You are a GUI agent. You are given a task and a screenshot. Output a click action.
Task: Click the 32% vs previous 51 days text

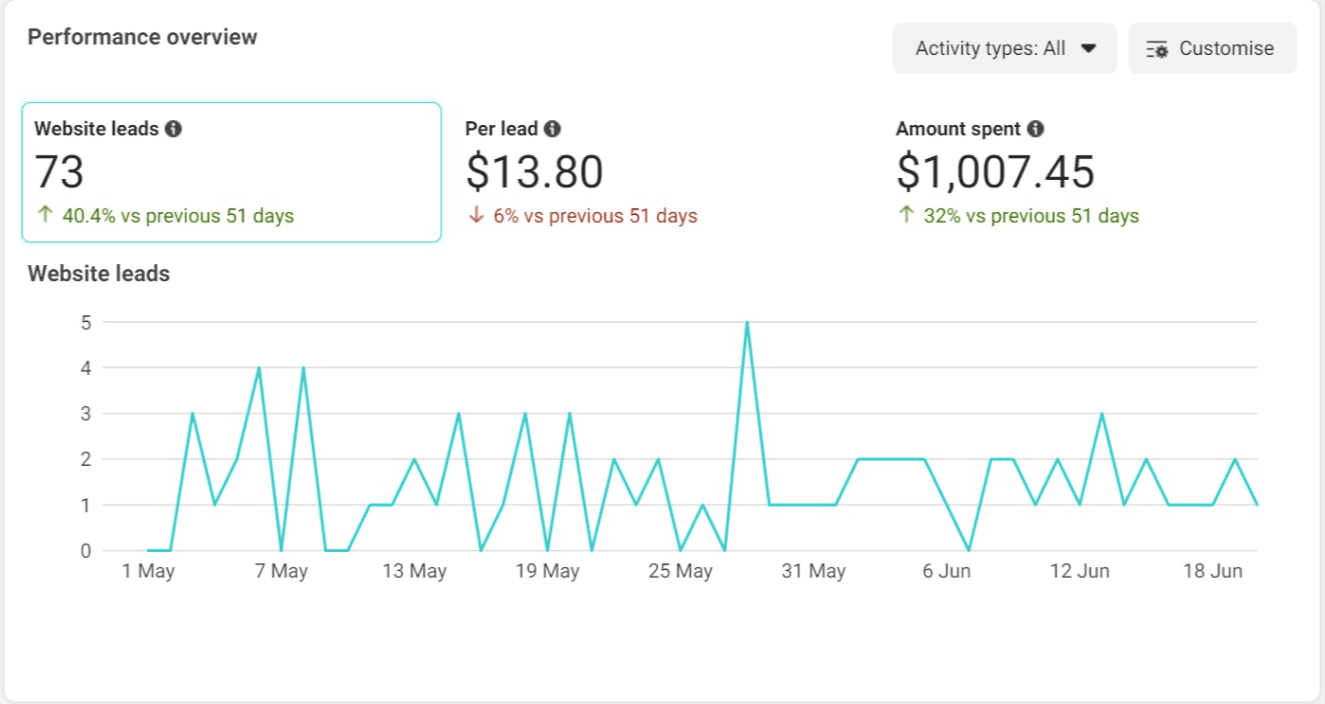1031,216
